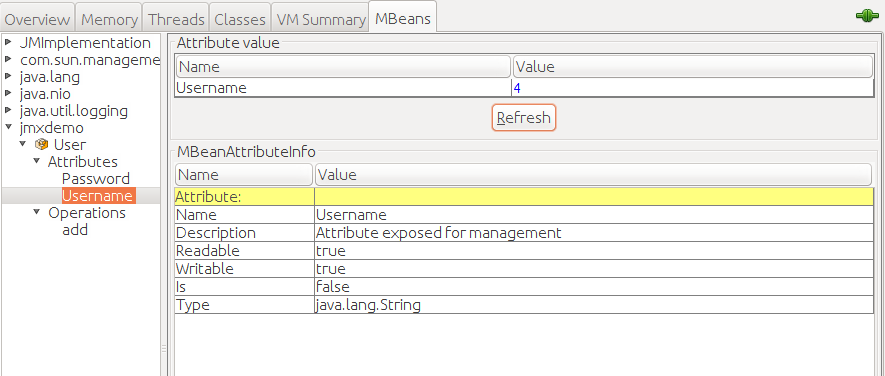Switch to the VM Summary tab
The height and width of the screenshot is (376, 885).
point(320,20)
